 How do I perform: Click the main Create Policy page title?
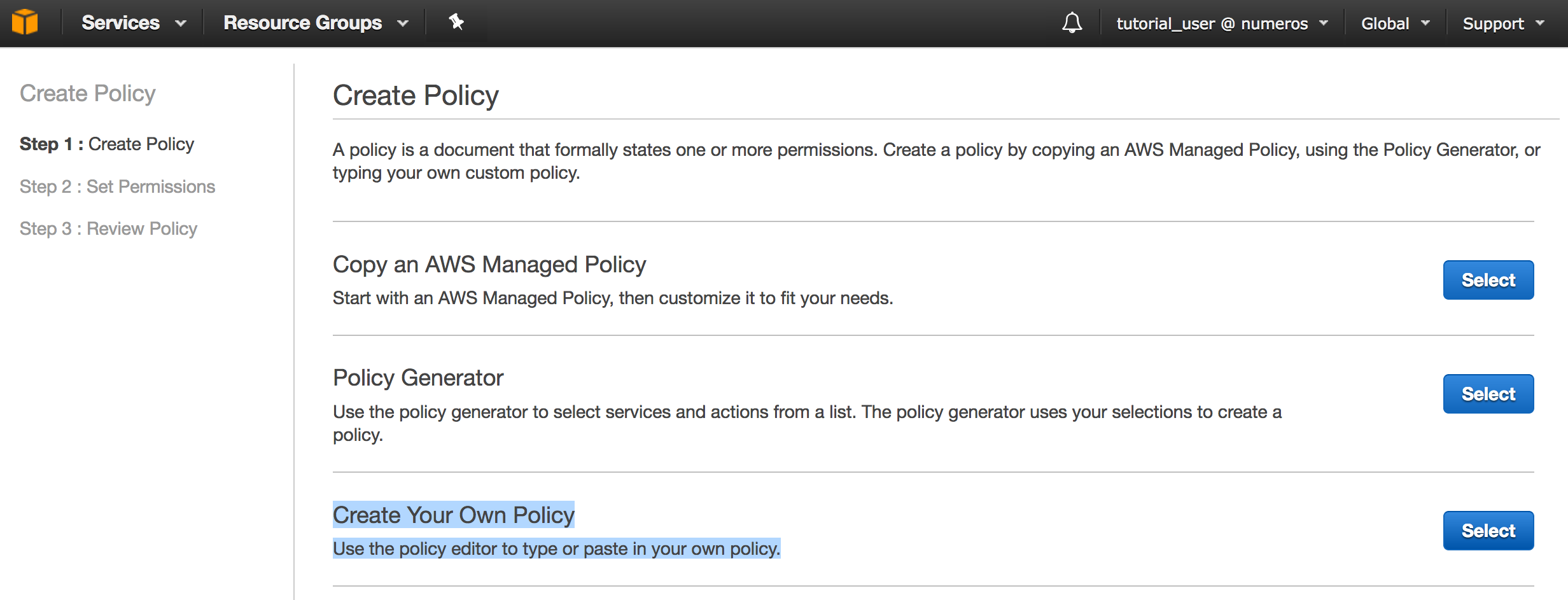416,95
